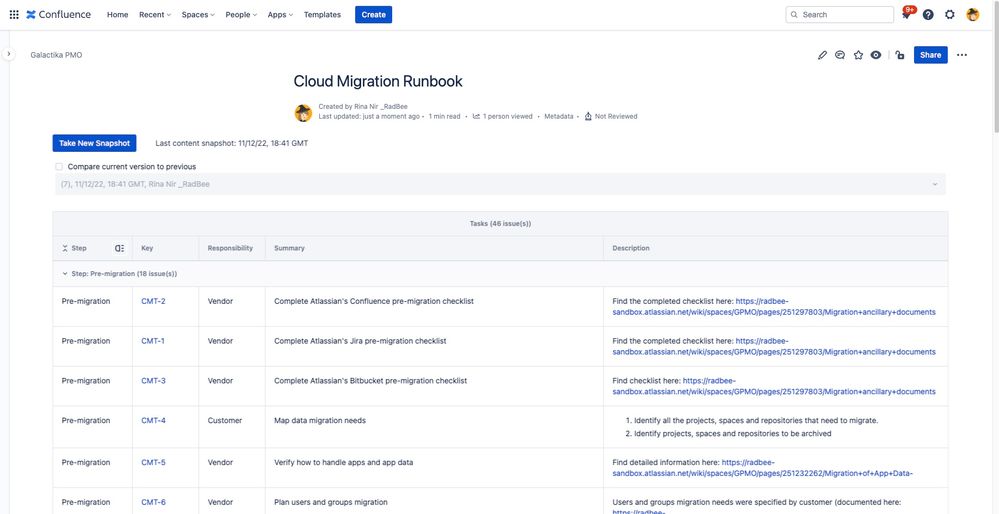Open Templates in the navigation

tap(322, 15)
